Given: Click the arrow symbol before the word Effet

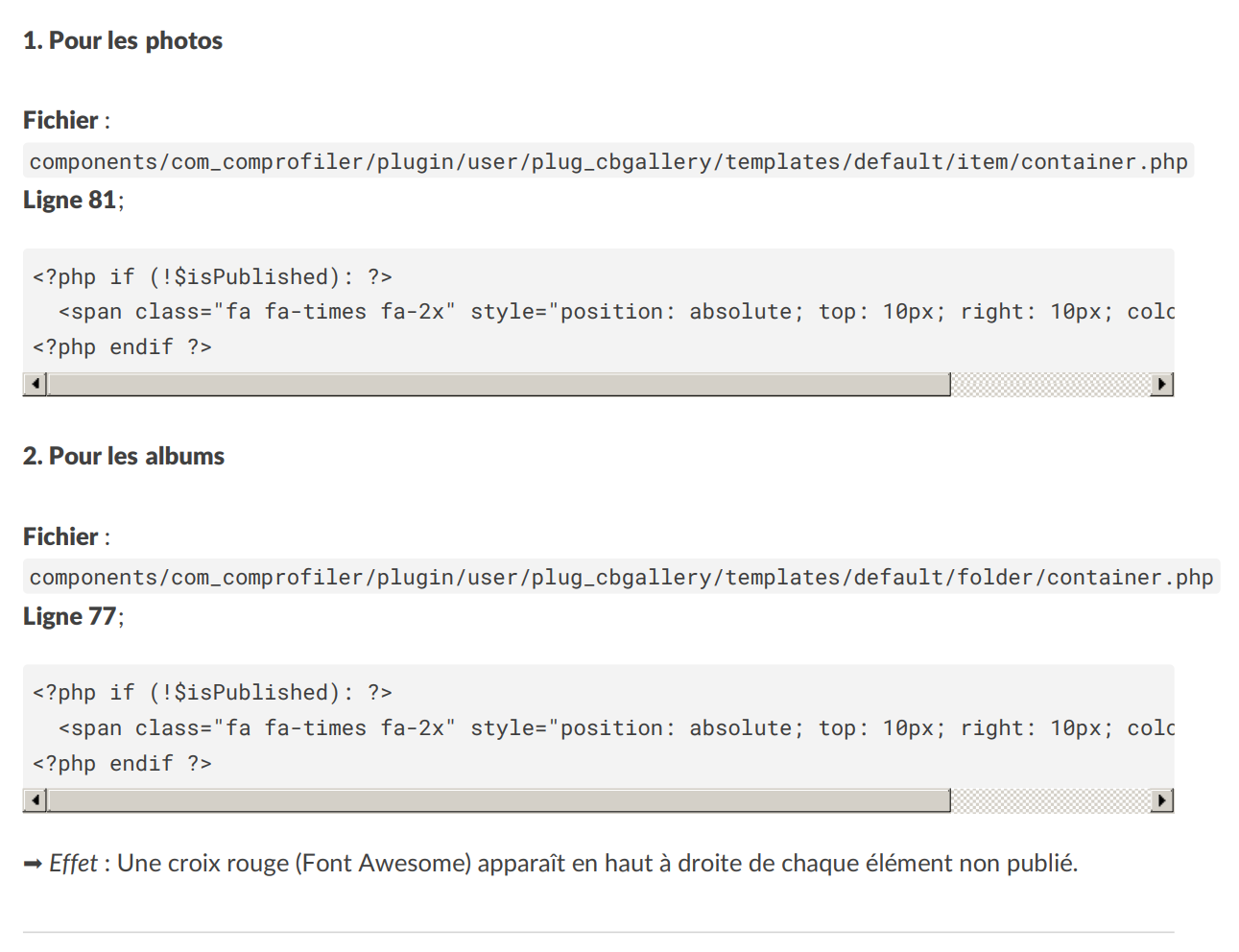Looking at the screenshot, I should pyautogui.click(x=33, y=865).
